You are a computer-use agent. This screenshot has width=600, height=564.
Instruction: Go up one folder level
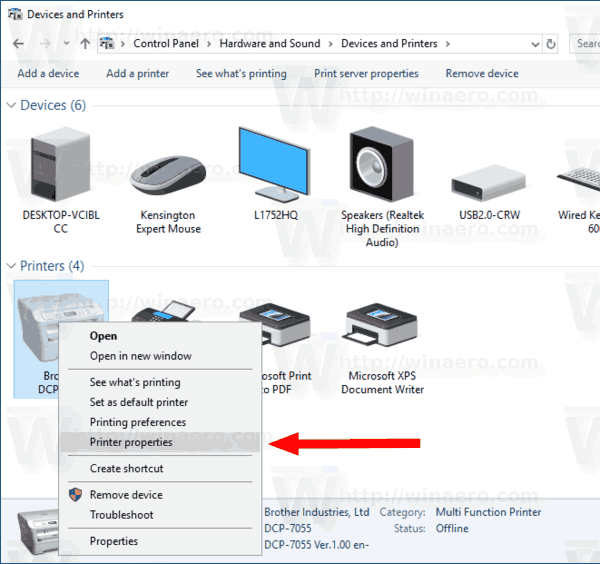pos(85,44)
